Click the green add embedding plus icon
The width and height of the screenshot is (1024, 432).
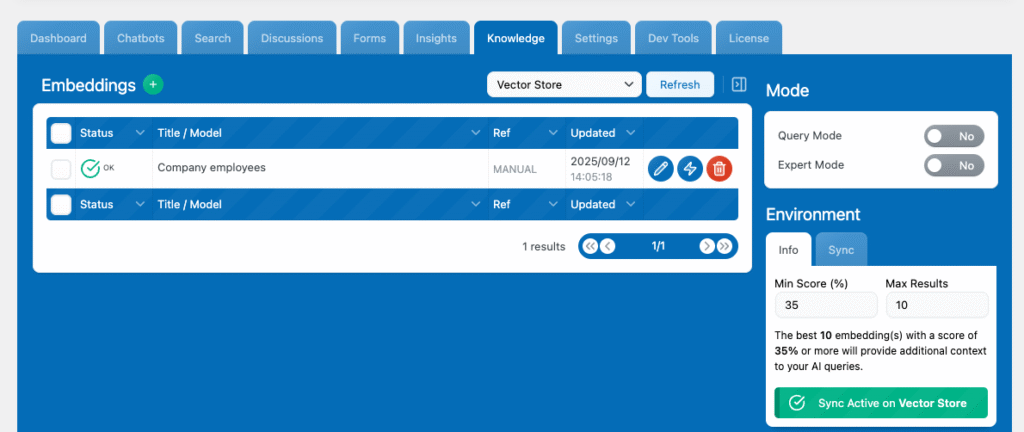click(152, 85)
